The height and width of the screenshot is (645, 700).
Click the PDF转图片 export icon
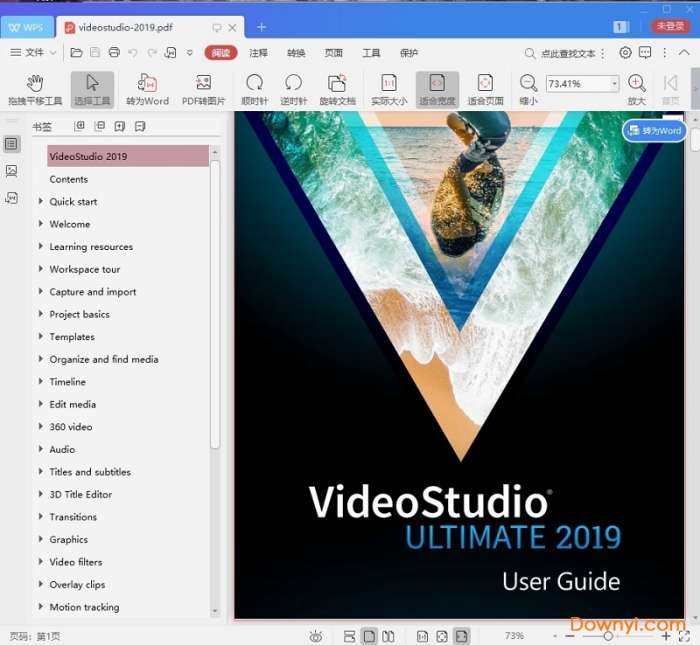203,89
